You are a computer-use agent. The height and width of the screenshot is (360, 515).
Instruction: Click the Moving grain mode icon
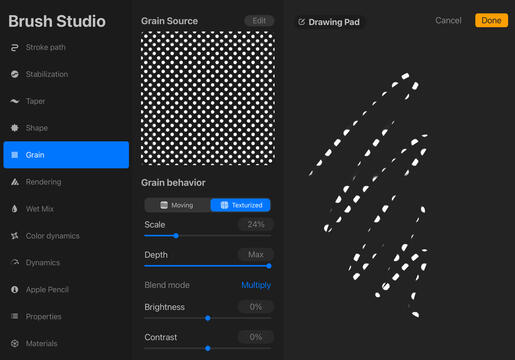point(164,205)
